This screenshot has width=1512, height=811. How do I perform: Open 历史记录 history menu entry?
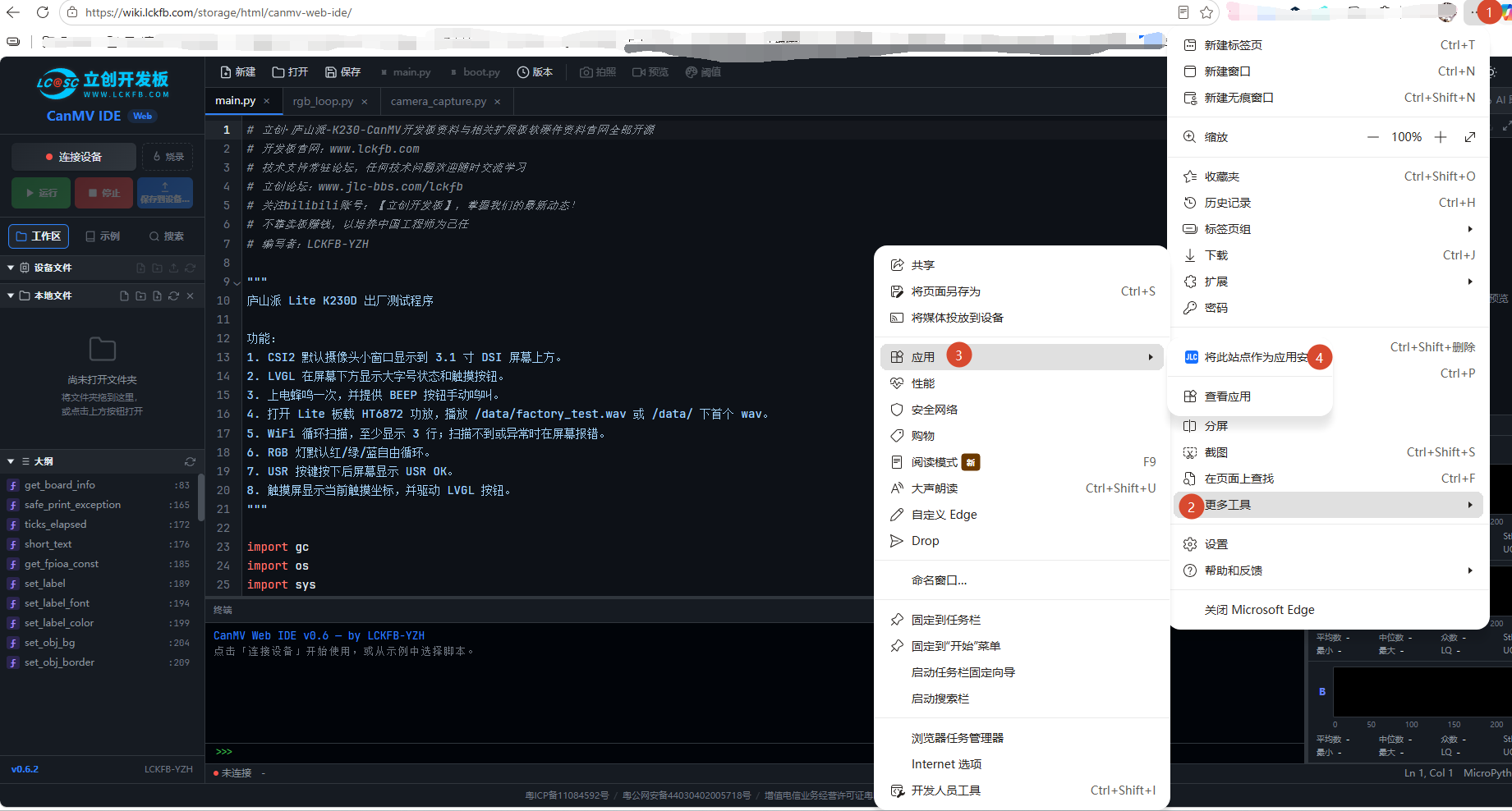coord(1329,203)
